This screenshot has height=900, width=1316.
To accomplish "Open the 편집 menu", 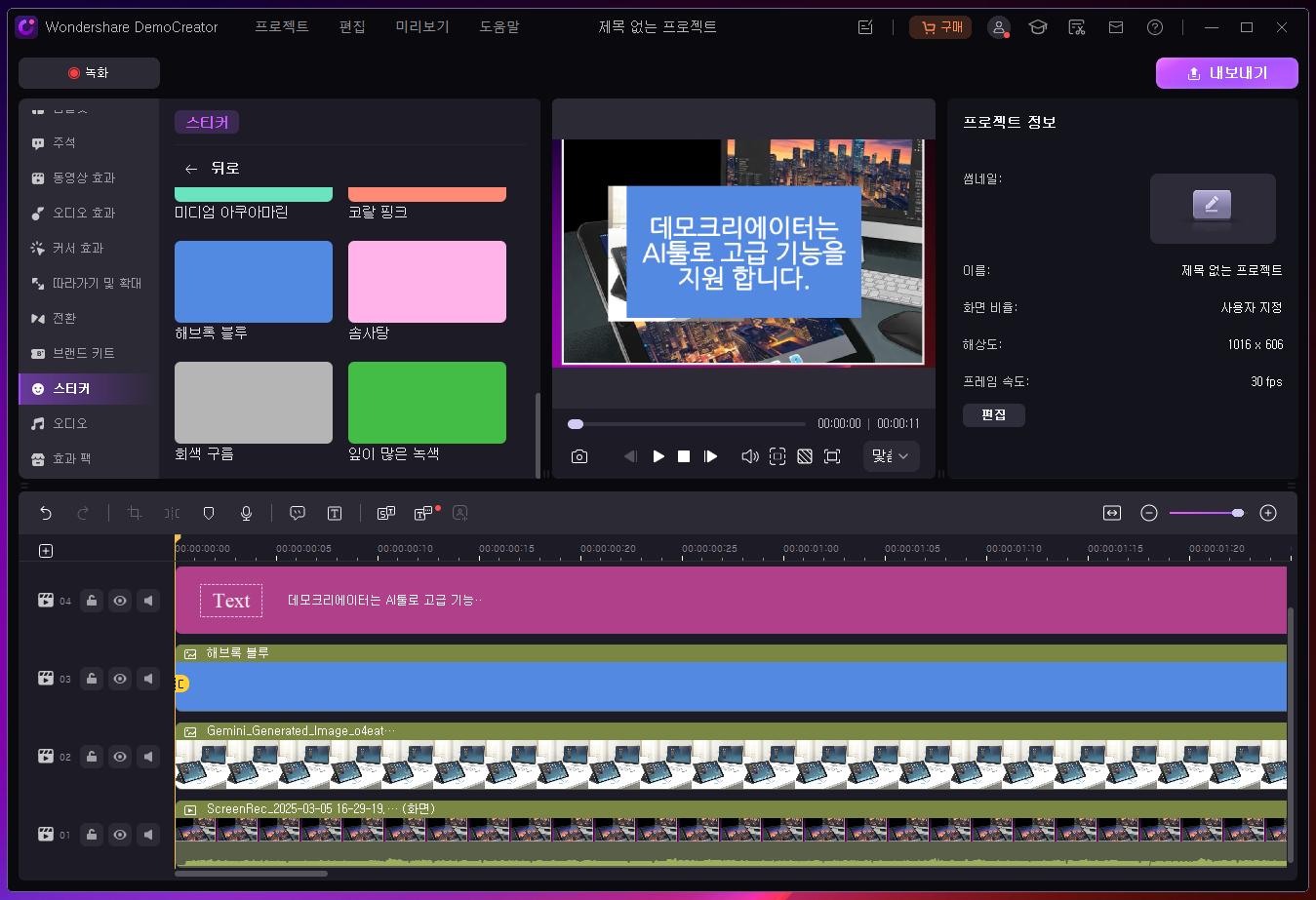I will [352, 27].
